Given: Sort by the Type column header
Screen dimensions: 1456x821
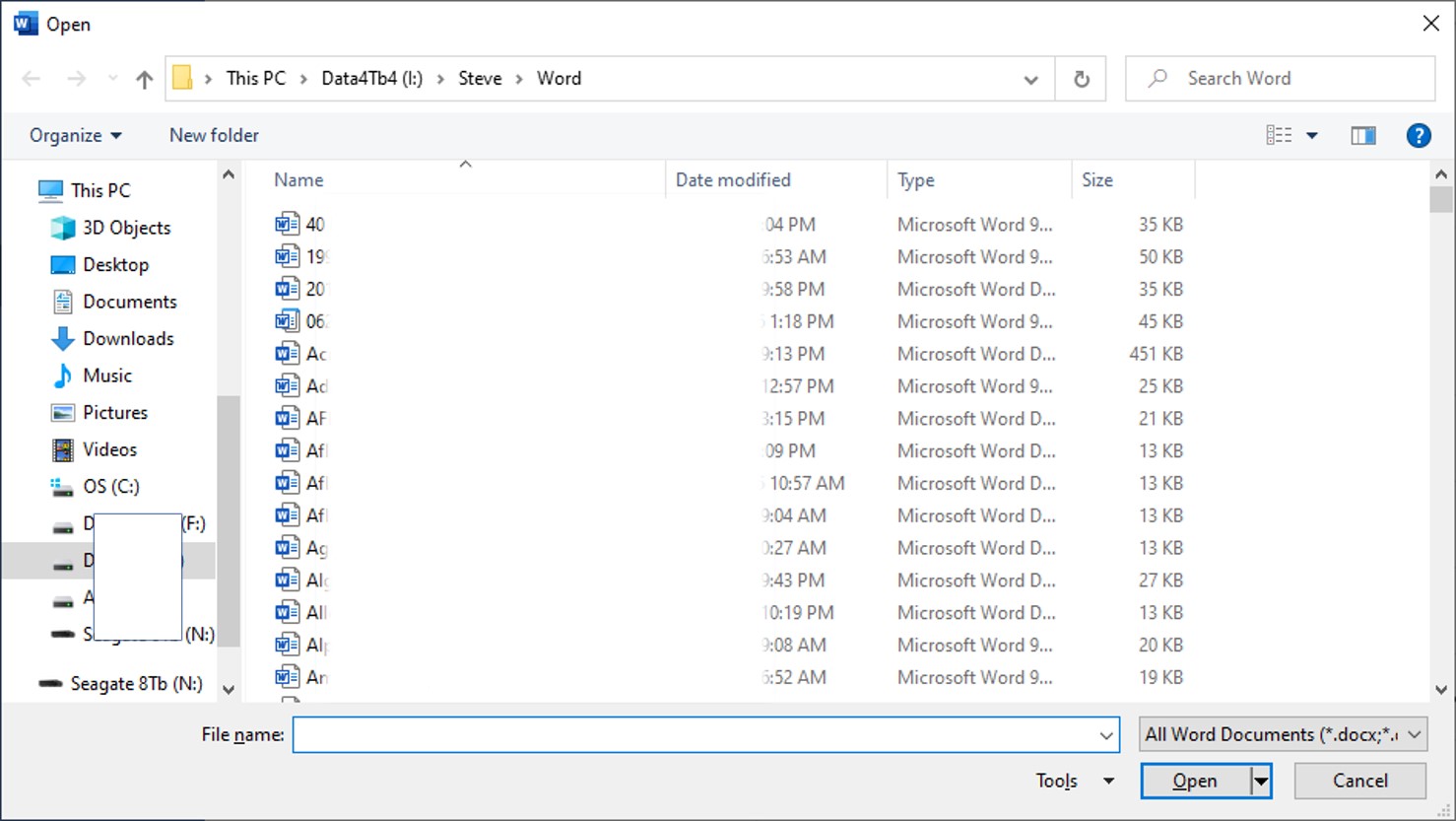Looking at the screenshot, I should tap(916, 180).
